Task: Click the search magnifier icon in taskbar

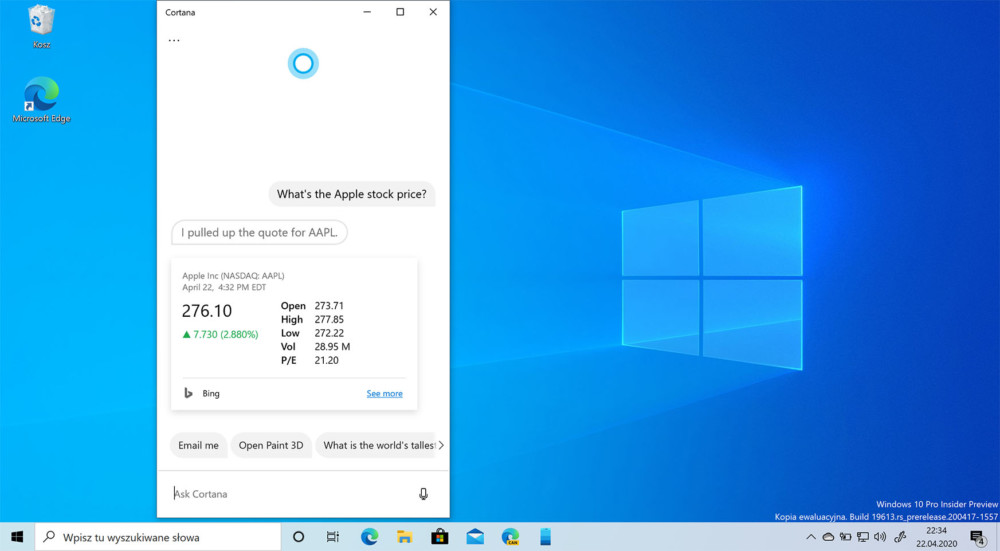Action: pyautogui.click(x=48, y=537)
